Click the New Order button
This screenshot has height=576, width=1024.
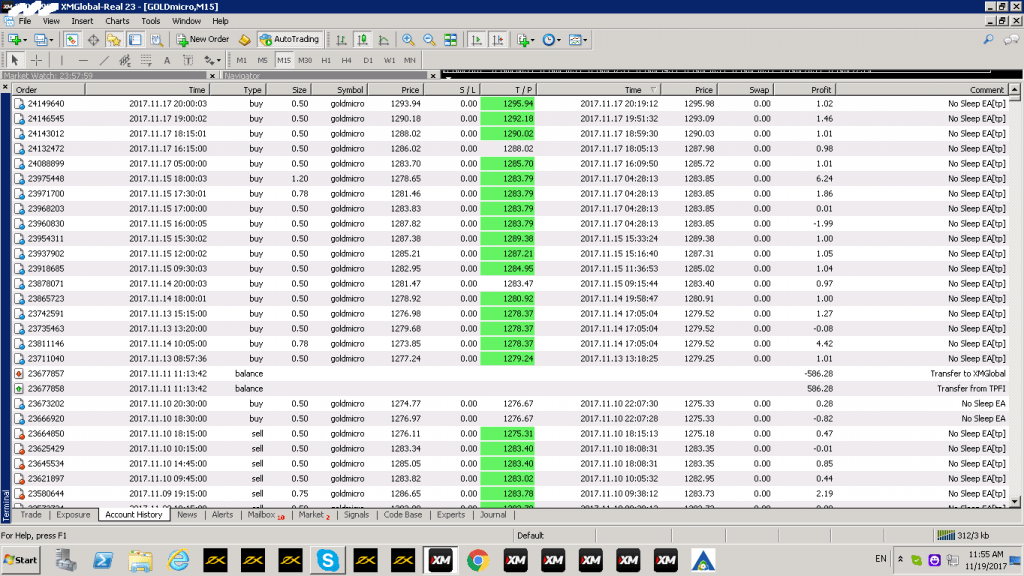[x=203, y=40]
